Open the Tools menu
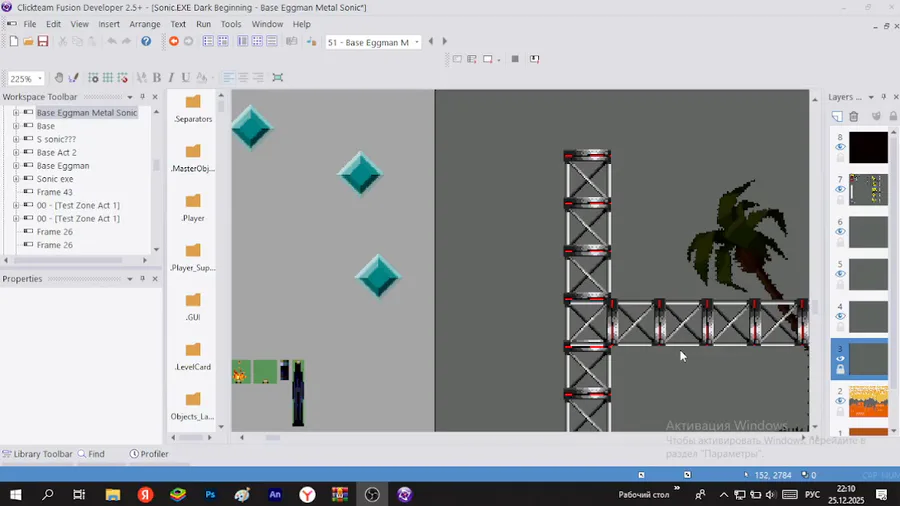The image size is (900, 506). 231,24
